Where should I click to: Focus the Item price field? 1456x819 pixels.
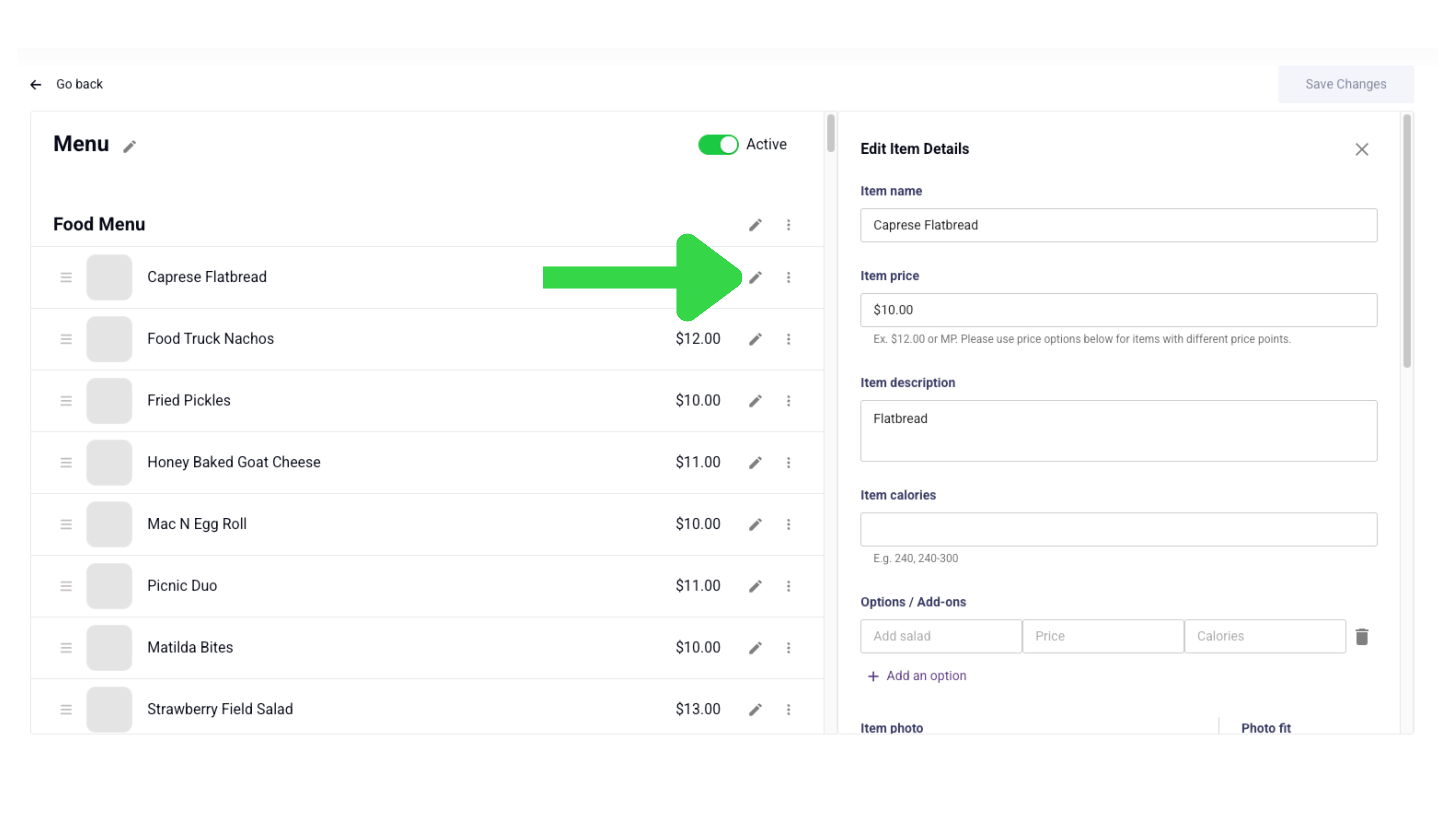coord(1118,310)
